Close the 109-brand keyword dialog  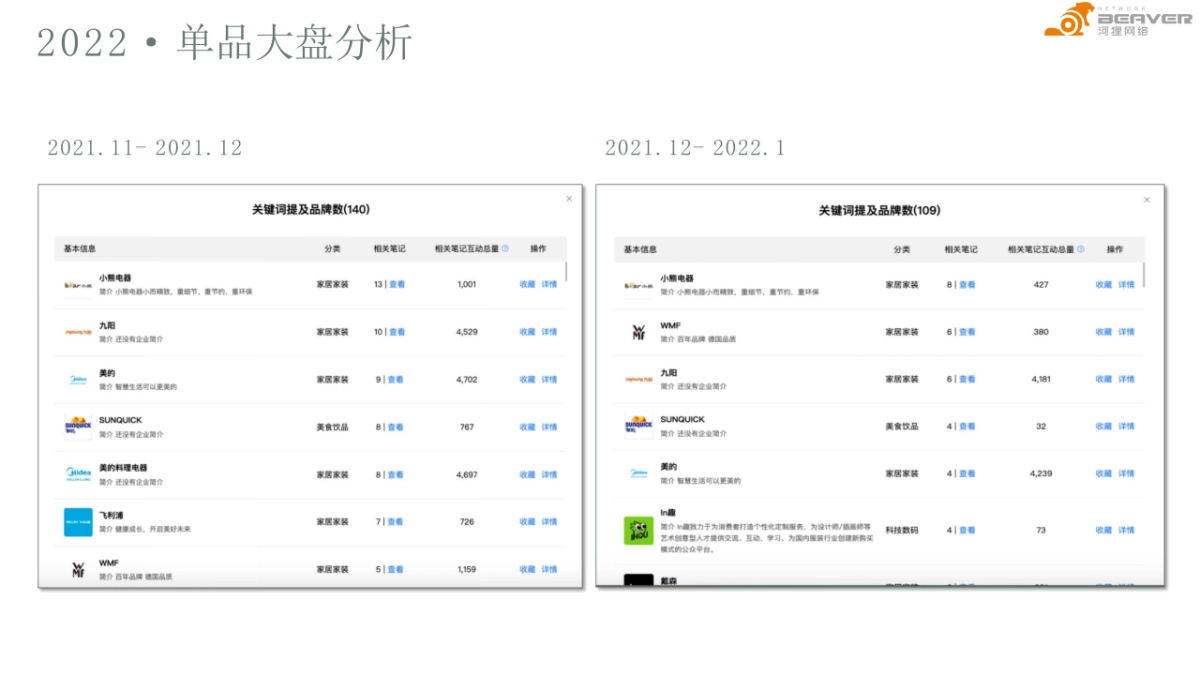tap(1146, 199)
